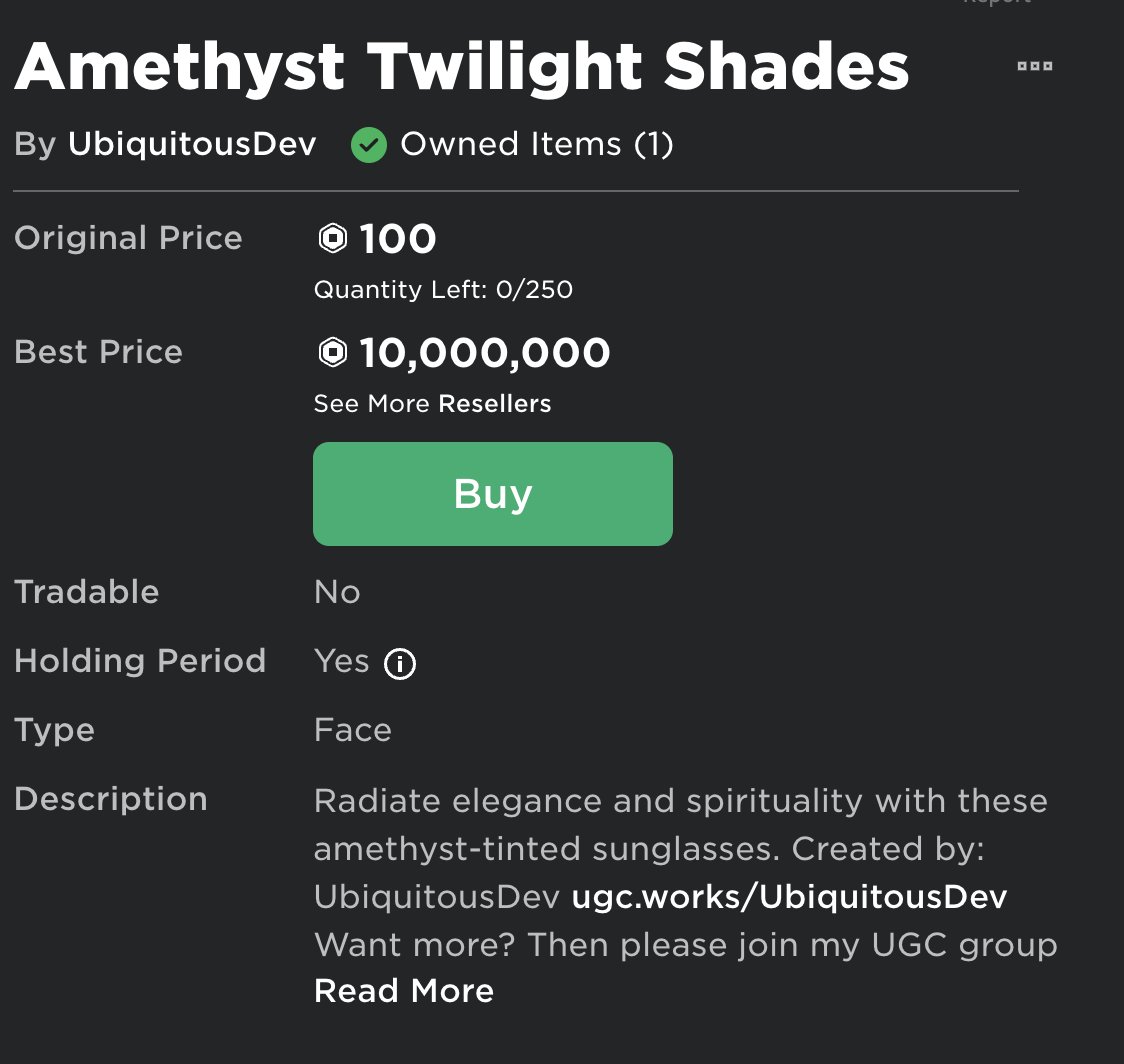Expand description with Read More
1124x1064 pixels.
pyautogui.click(x=404, y=991)
